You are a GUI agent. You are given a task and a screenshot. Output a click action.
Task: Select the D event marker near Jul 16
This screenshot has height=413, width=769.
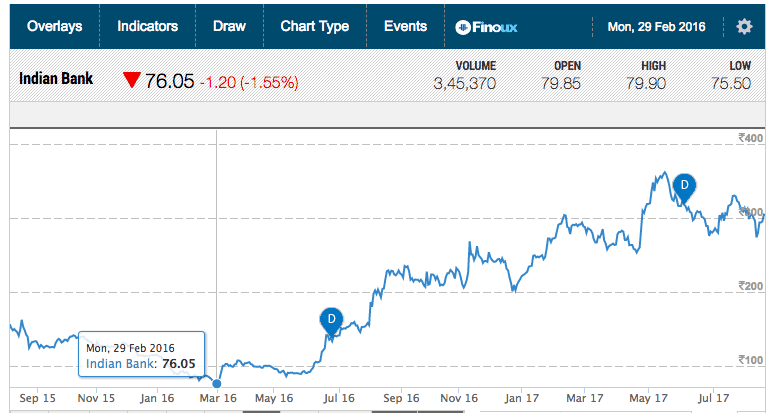click(x=330, y=319)
